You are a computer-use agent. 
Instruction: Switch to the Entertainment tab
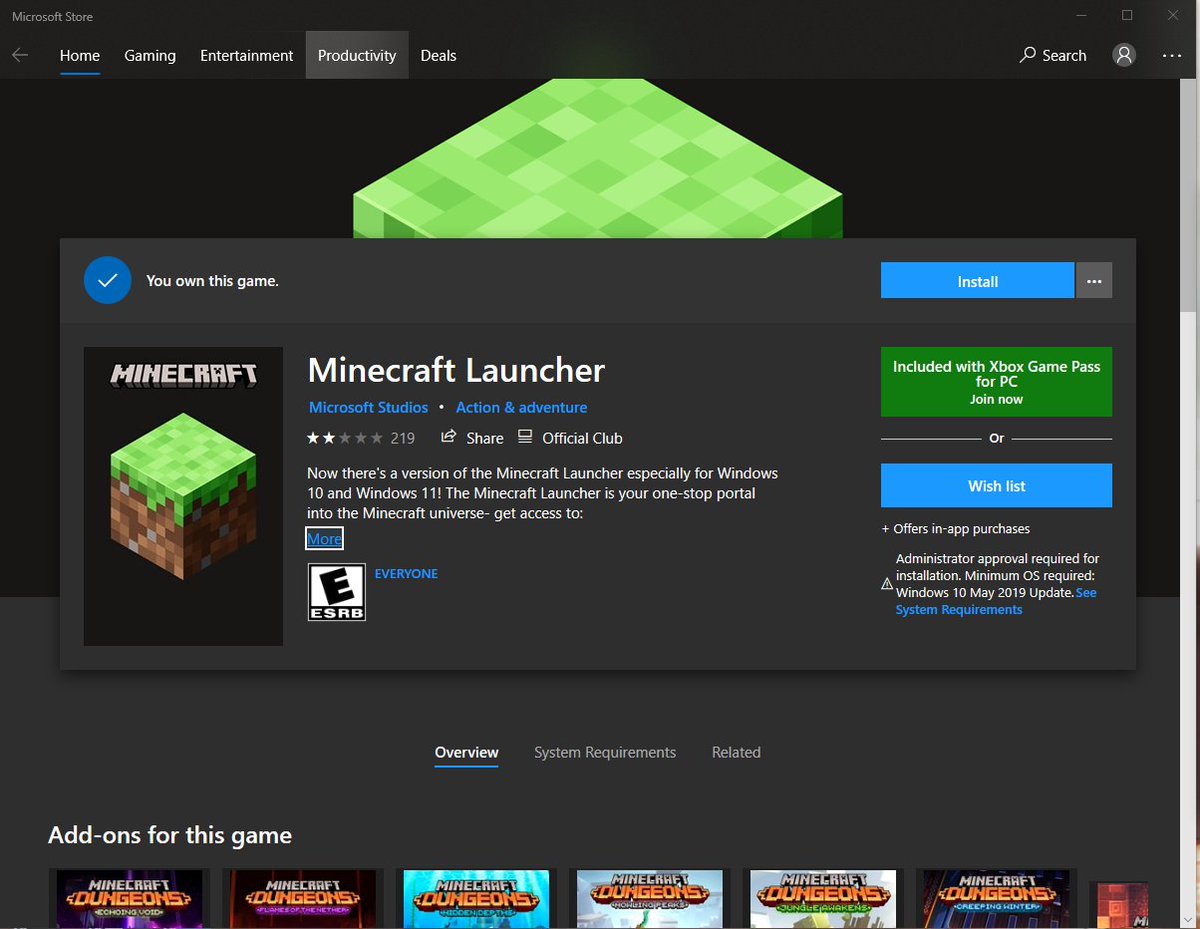(x=247, y=56)
